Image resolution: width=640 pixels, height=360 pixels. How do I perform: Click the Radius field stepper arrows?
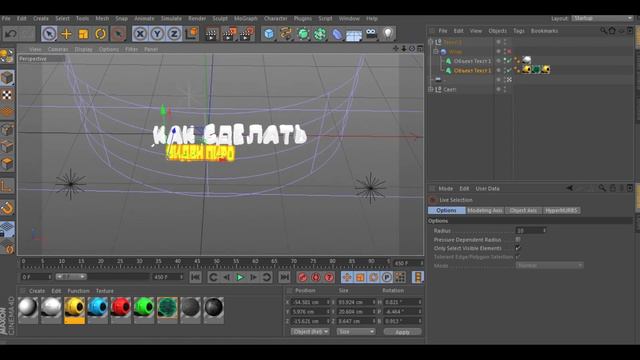pos(544,231)
